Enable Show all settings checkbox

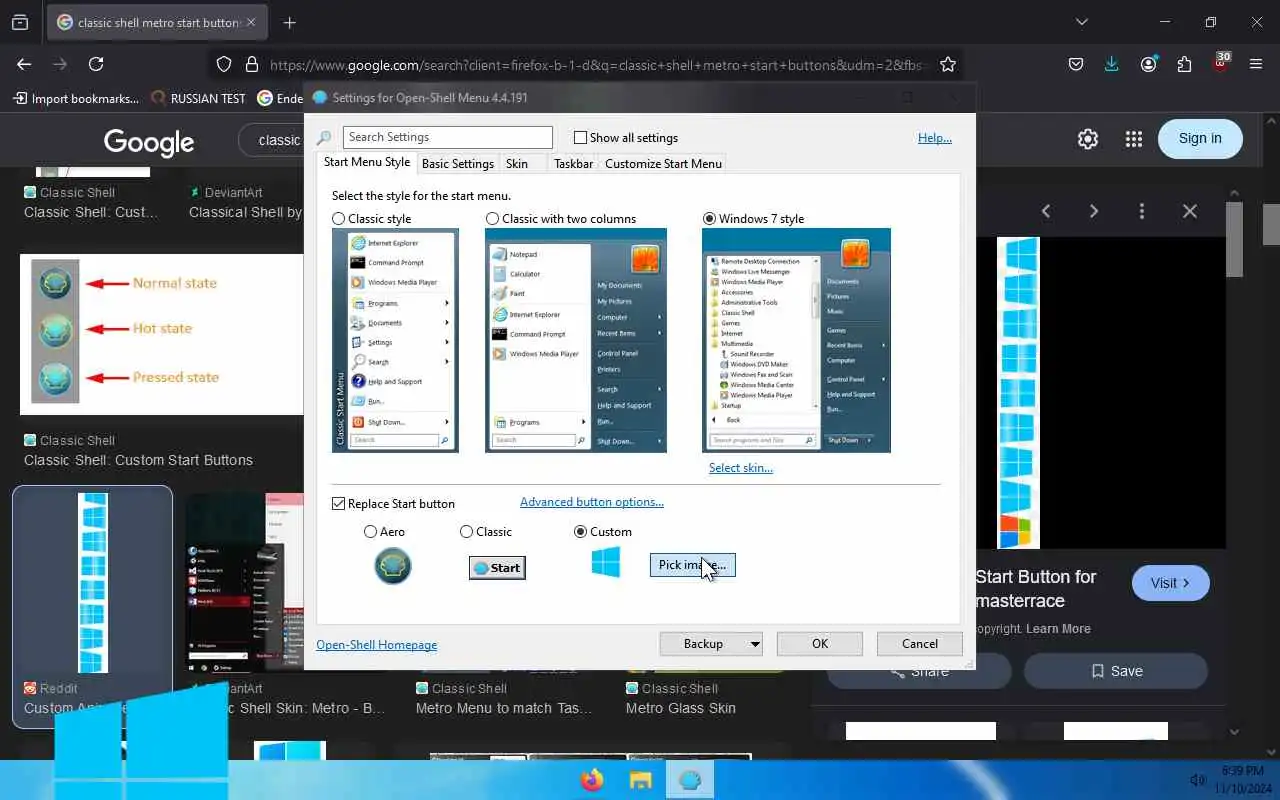pyautogui.click(x=580, y=137)
